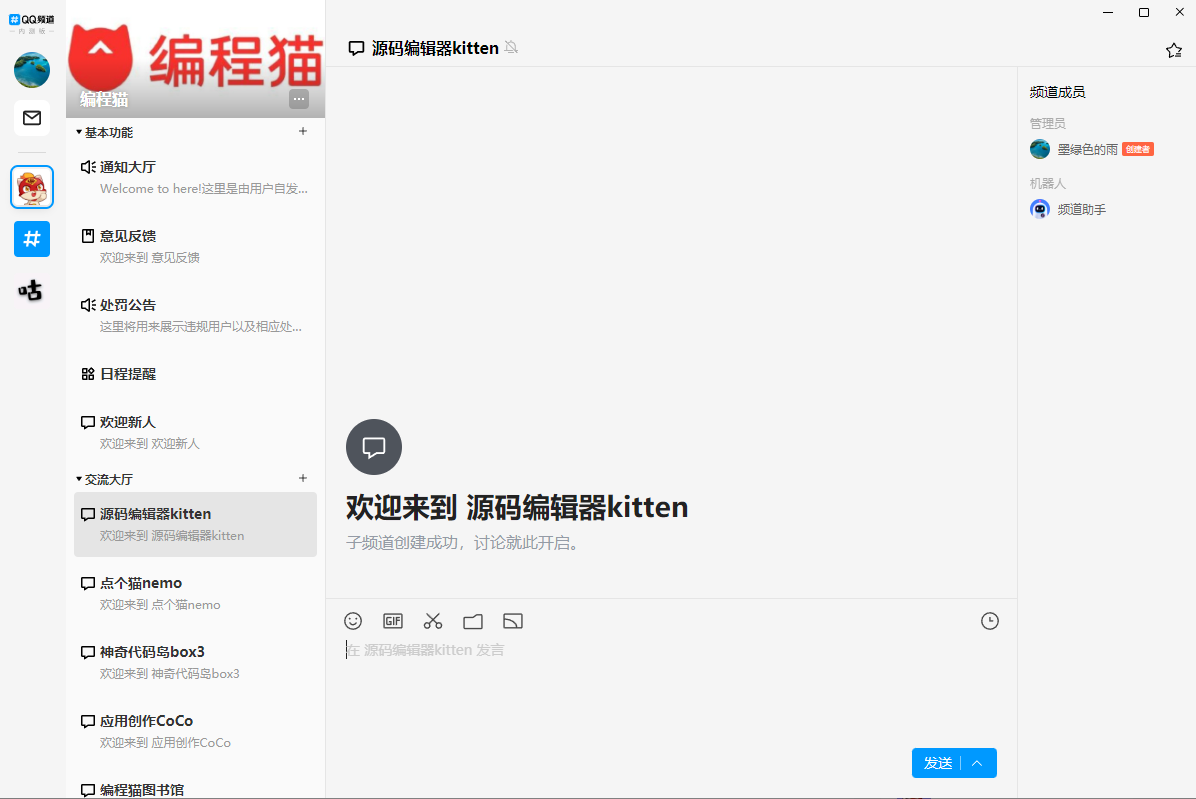Open the 编程猫 banner more options button
Screen dimensions: 1196x799
coord(299,99)
